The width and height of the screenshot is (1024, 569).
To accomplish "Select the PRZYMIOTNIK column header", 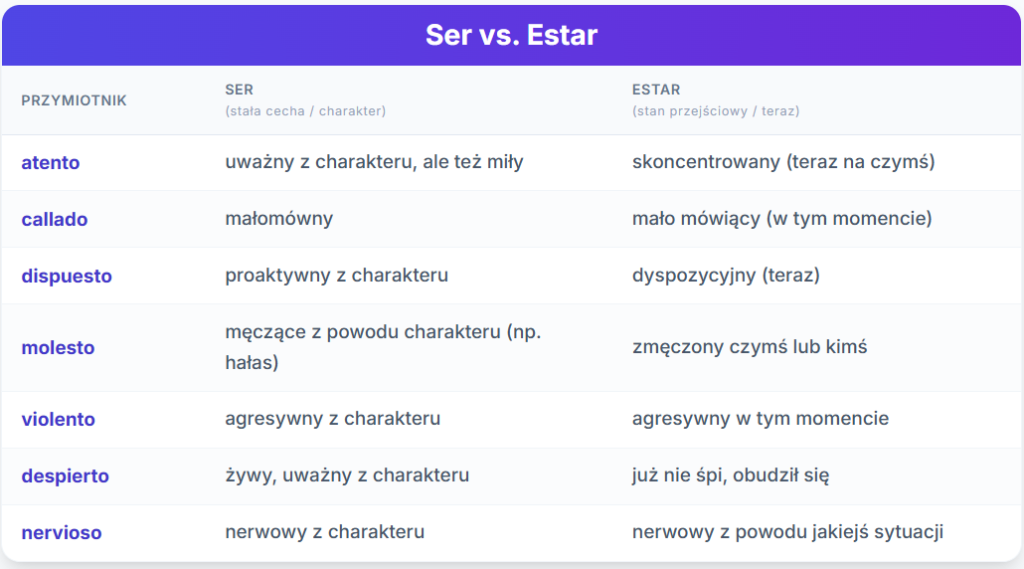I will point(74,101).
